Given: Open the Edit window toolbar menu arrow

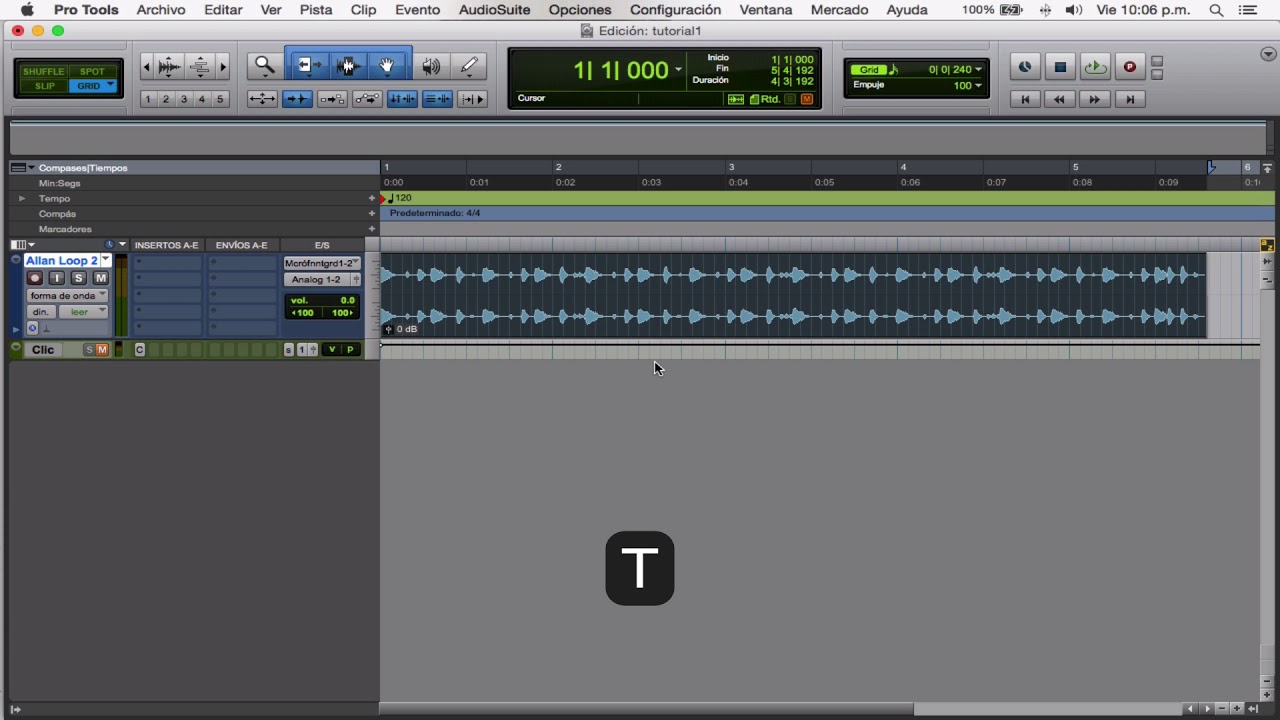Looking at the screenshot, I should click(1268, 55).
